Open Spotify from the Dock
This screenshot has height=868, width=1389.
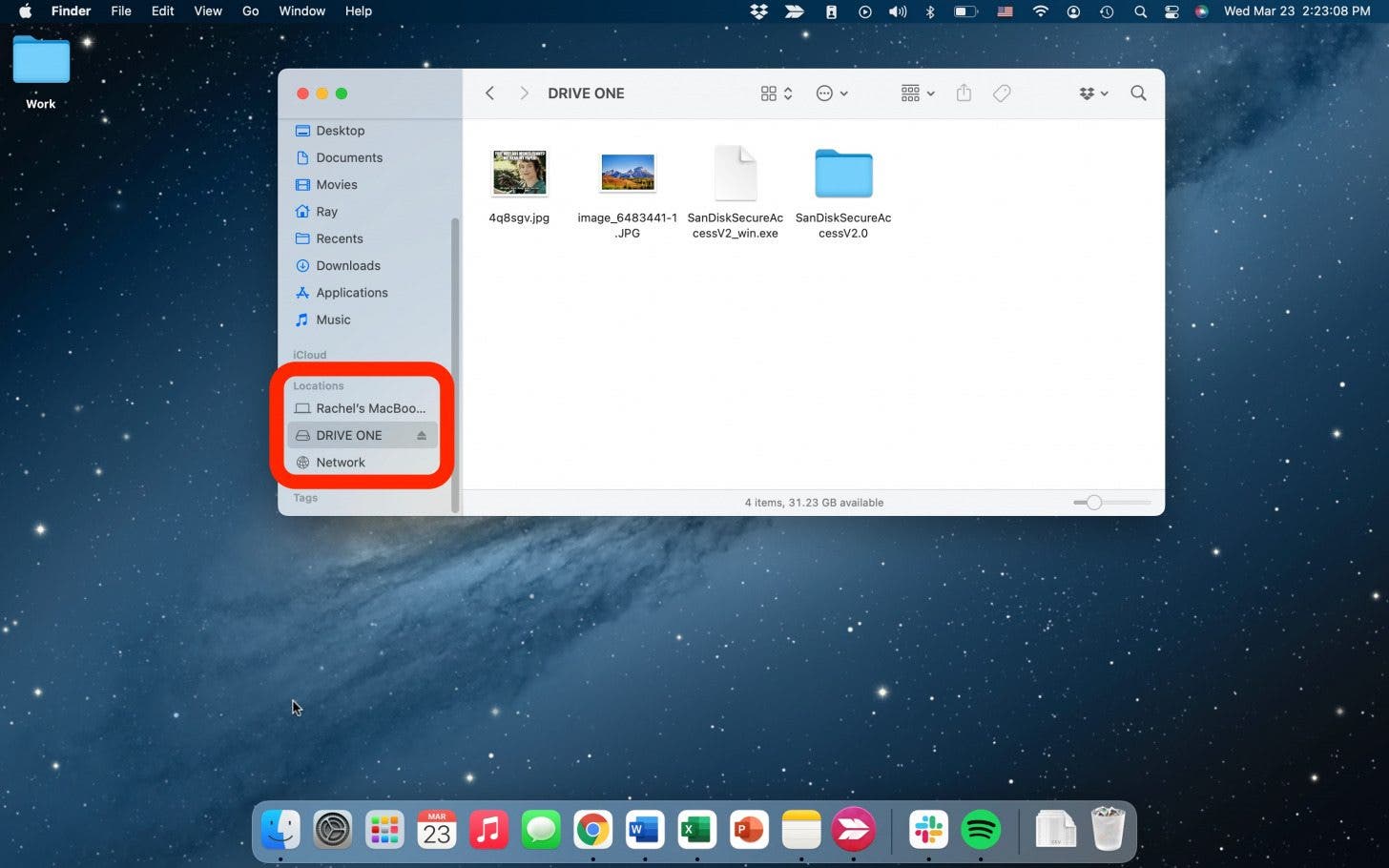(980, 830)
